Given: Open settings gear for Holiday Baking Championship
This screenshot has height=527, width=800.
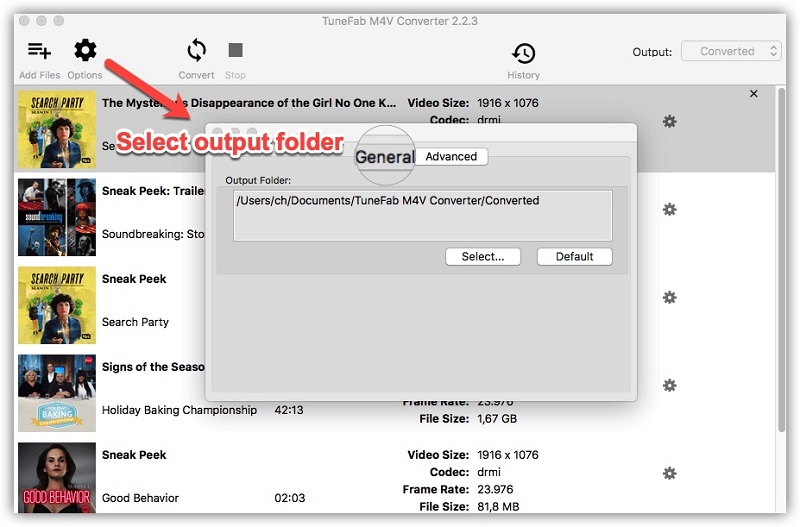Looking at the screenshot, I should pos(670,385).
